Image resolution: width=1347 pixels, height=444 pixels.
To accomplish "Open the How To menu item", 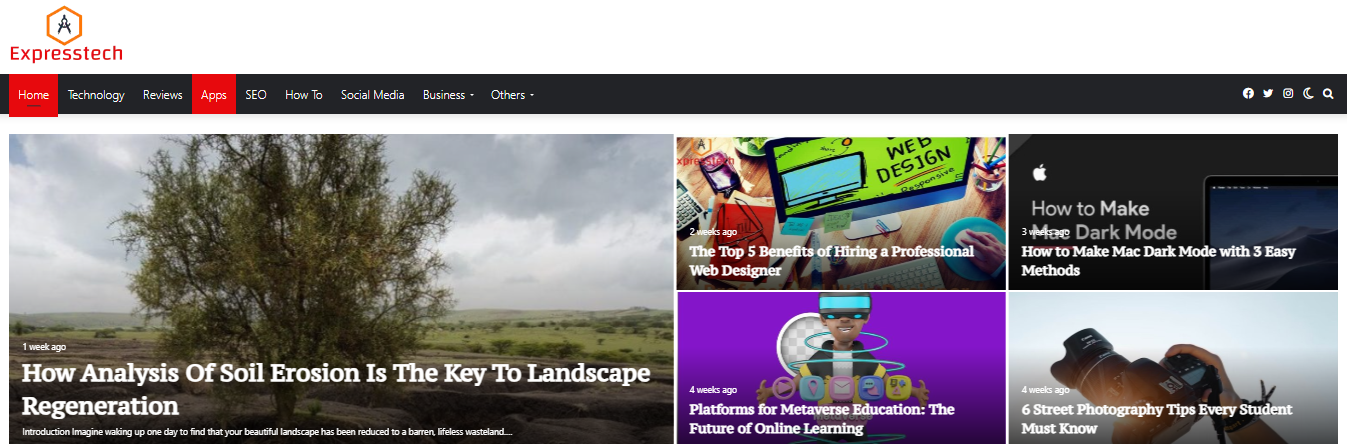I will tap(304, 95).
